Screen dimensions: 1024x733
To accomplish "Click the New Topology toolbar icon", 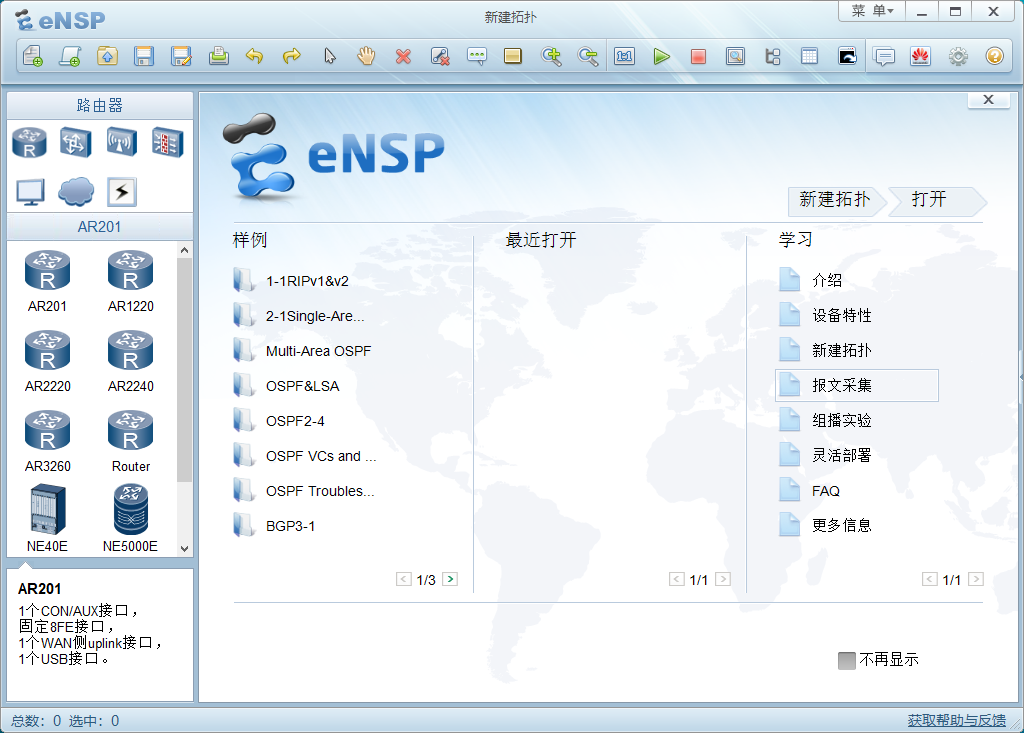I will (x=33, y=56).
